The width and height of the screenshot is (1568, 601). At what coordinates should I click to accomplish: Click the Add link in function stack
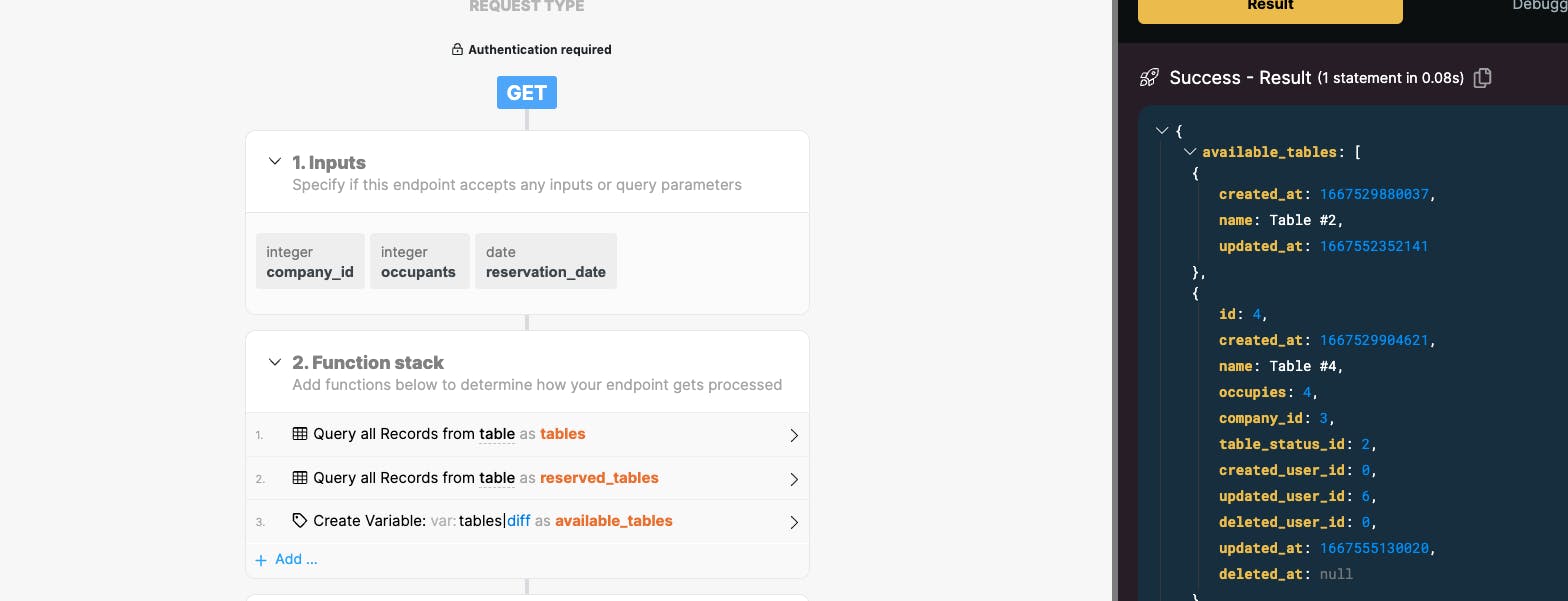pos(296,560)
